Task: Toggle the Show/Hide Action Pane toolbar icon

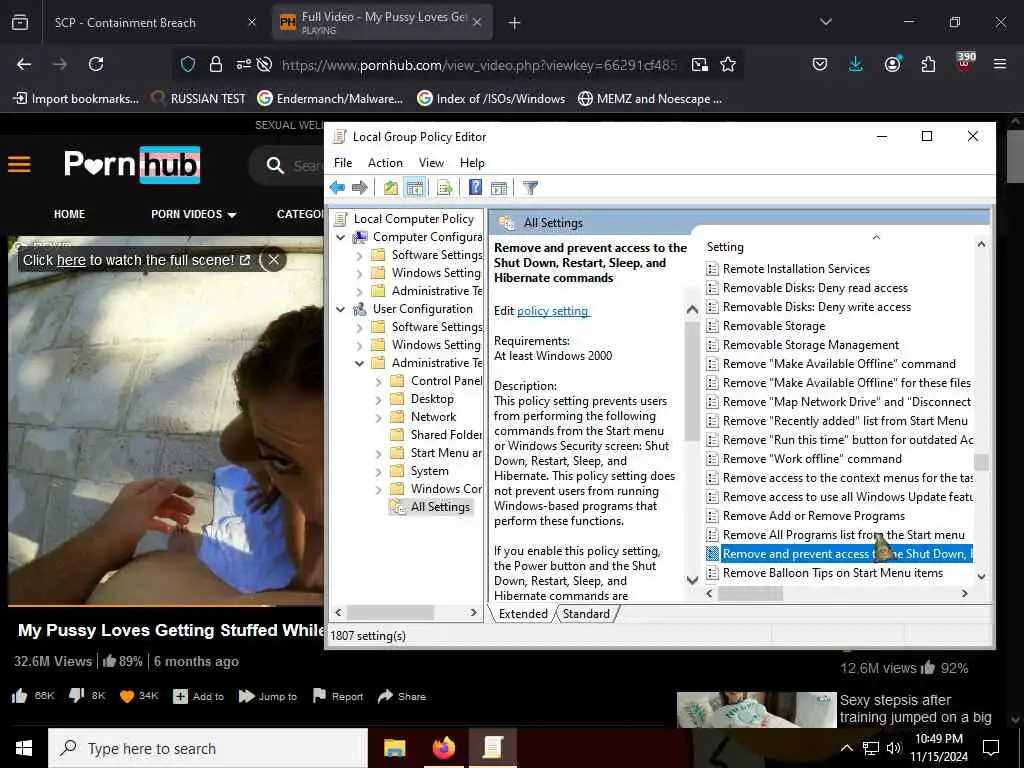Action: (499, 188)
